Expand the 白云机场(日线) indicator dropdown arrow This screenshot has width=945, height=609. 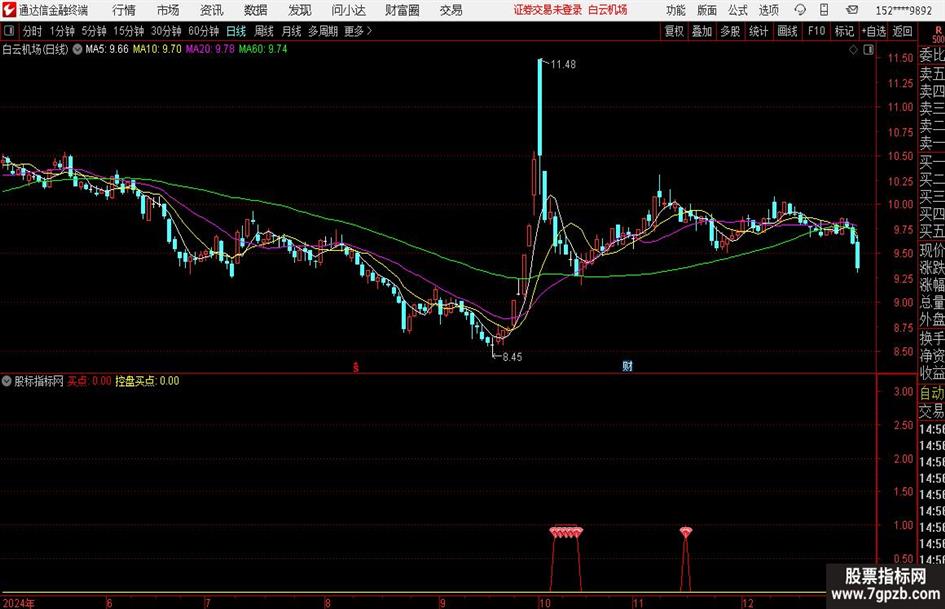coord(78,49)
